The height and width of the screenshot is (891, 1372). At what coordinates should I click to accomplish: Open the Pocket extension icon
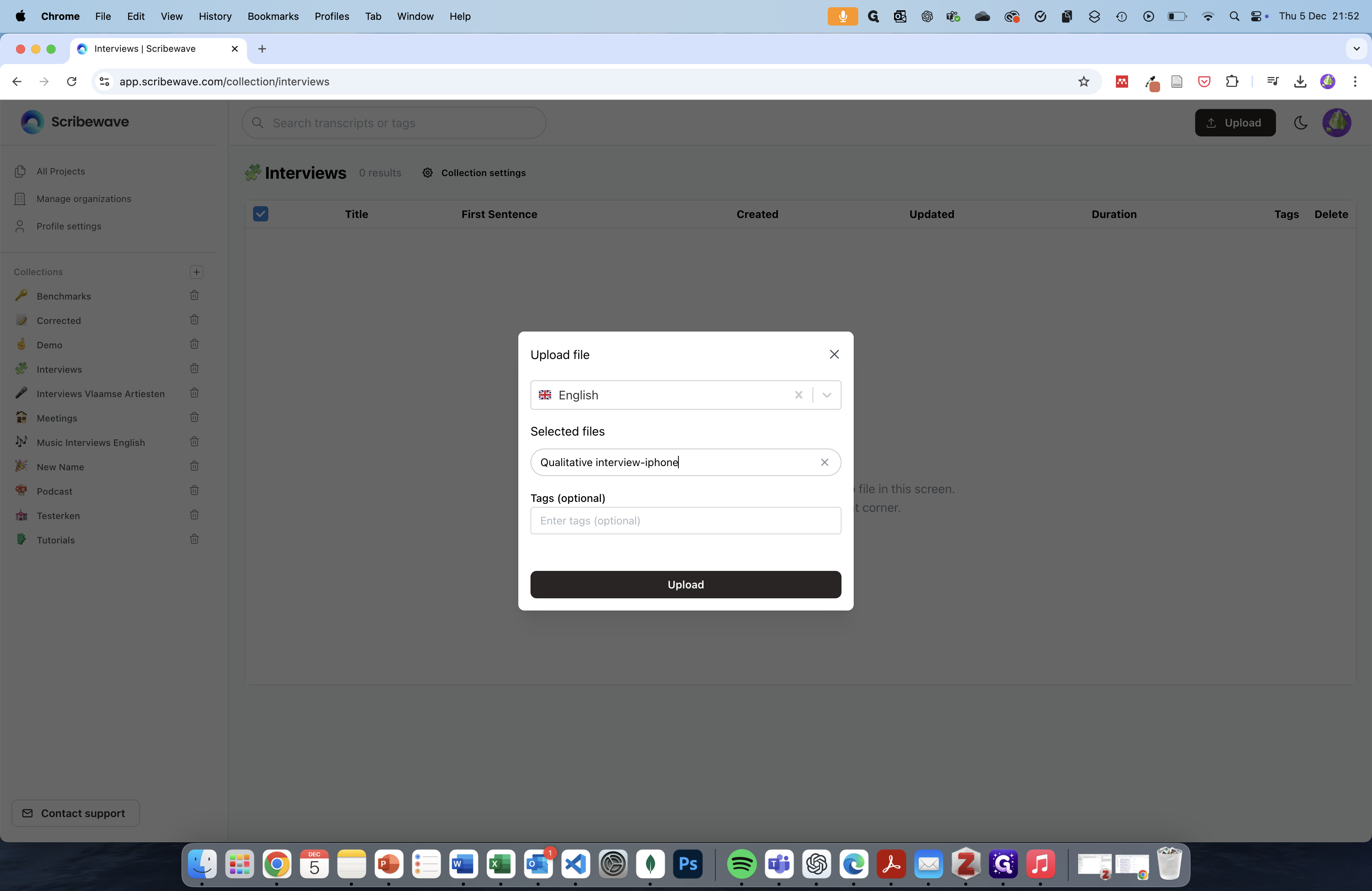coord(1204,81)
